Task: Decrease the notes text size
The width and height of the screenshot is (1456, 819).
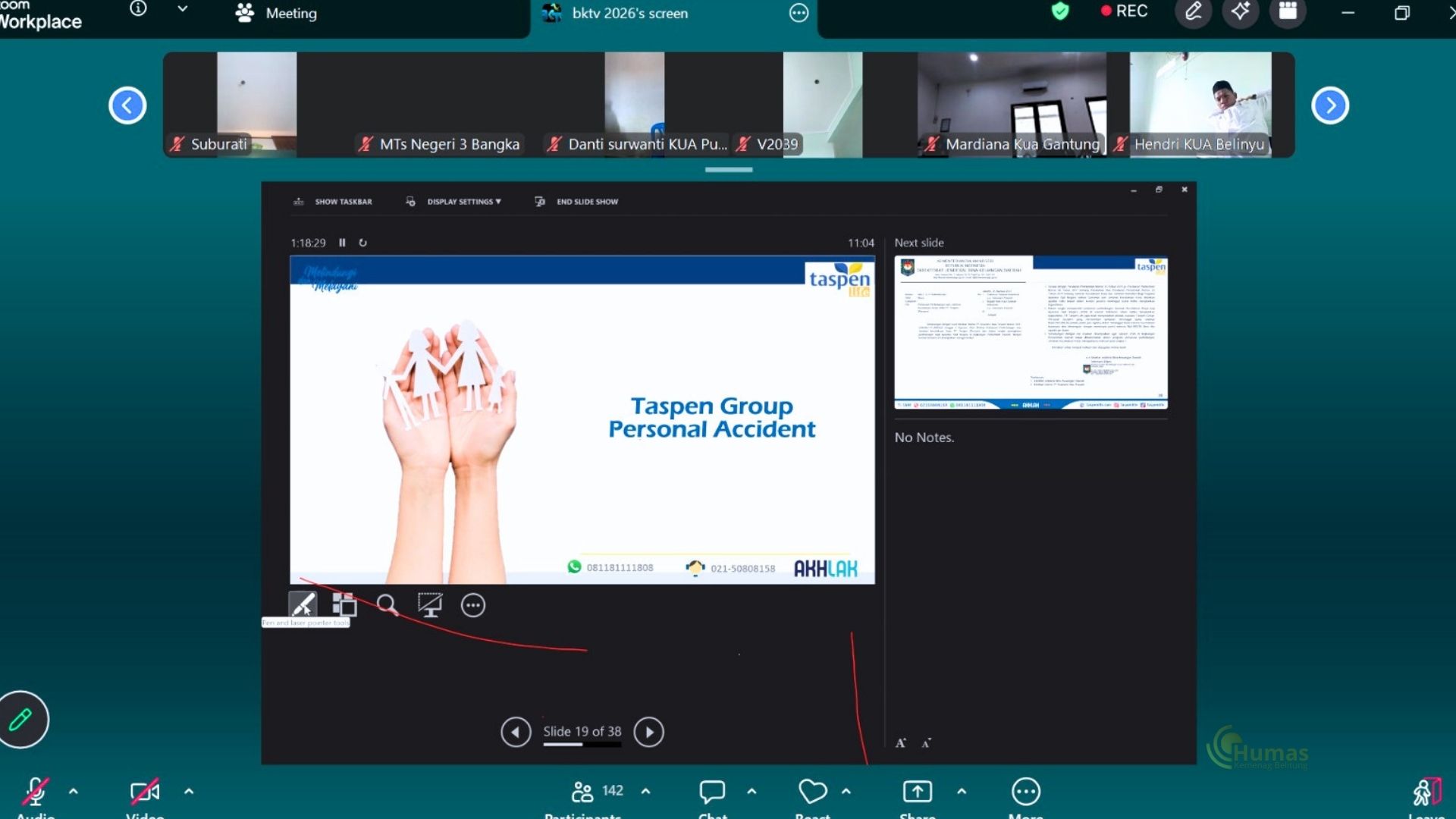Action: point(926,743)
